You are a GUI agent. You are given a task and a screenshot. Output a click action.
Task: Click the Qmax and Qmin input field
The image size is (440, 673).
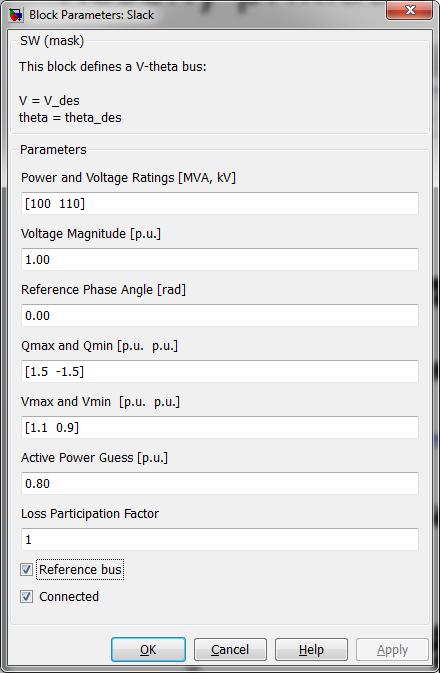(x=220, y=371)
